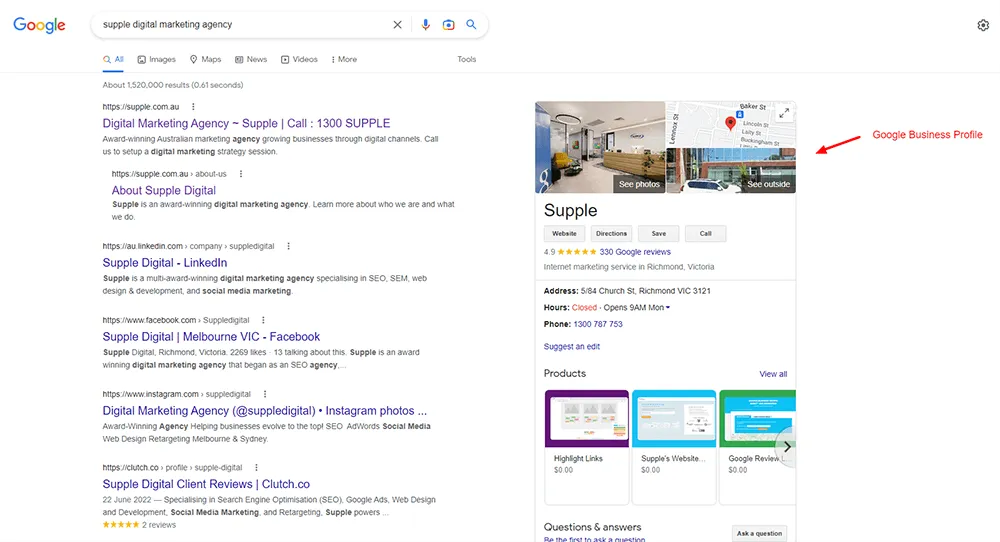Expand the opening hours dropdown arrow
The width and height of the screenshot is (1000, 542).
pos(668,307)
